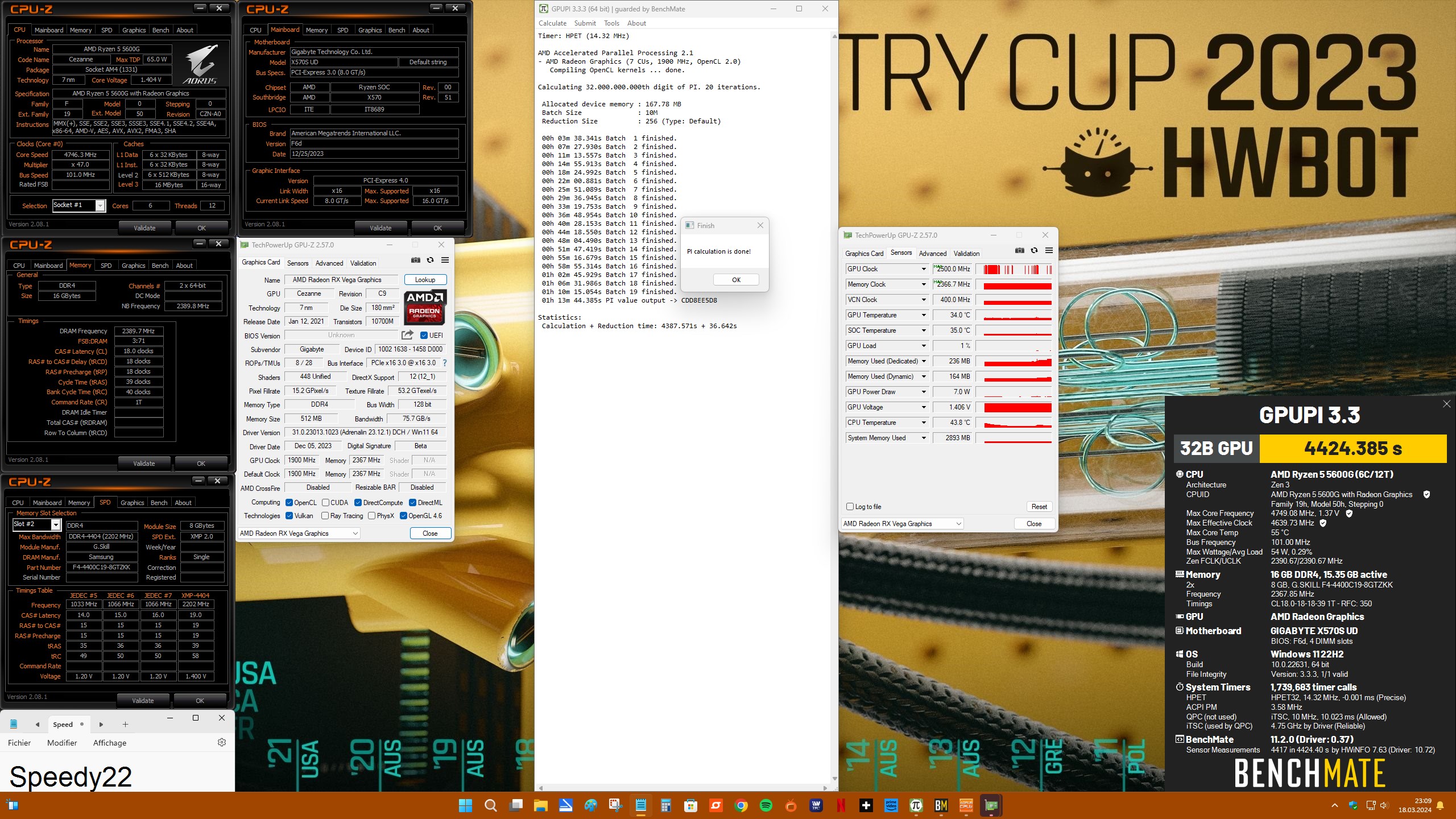Click OK in the Finish dialog
The height and width of the screenshot is (819, 1456).
pos(736,280)
